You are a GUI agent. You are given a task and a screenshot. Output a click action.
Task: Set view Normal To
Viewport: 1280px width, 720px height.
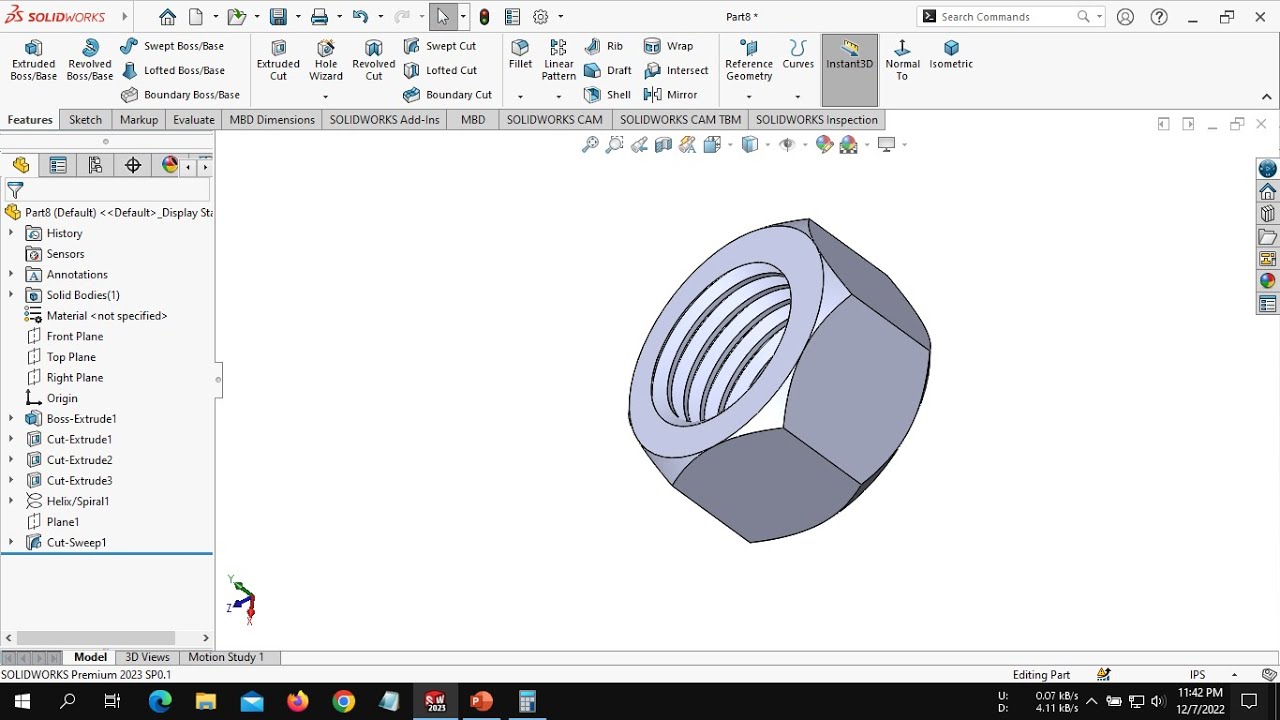tap(902, 61)
